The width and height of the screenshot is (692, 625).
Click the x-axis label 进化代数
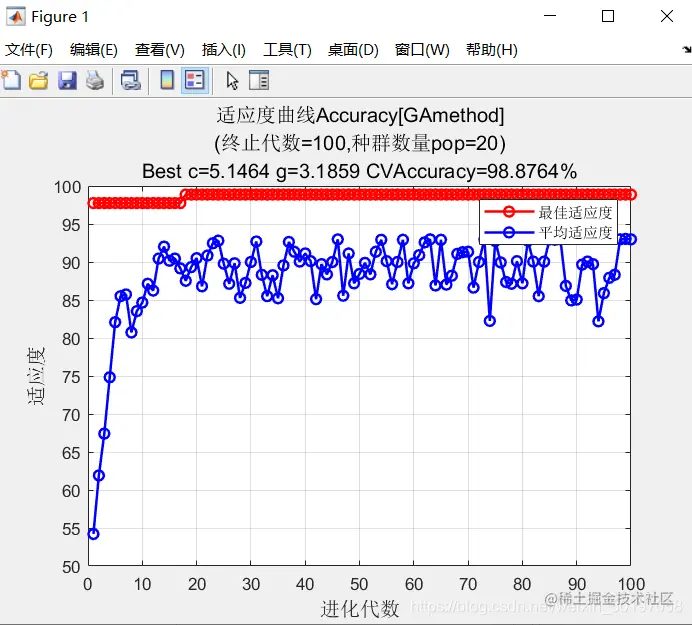pyautogui.click(x=360, y=609)
